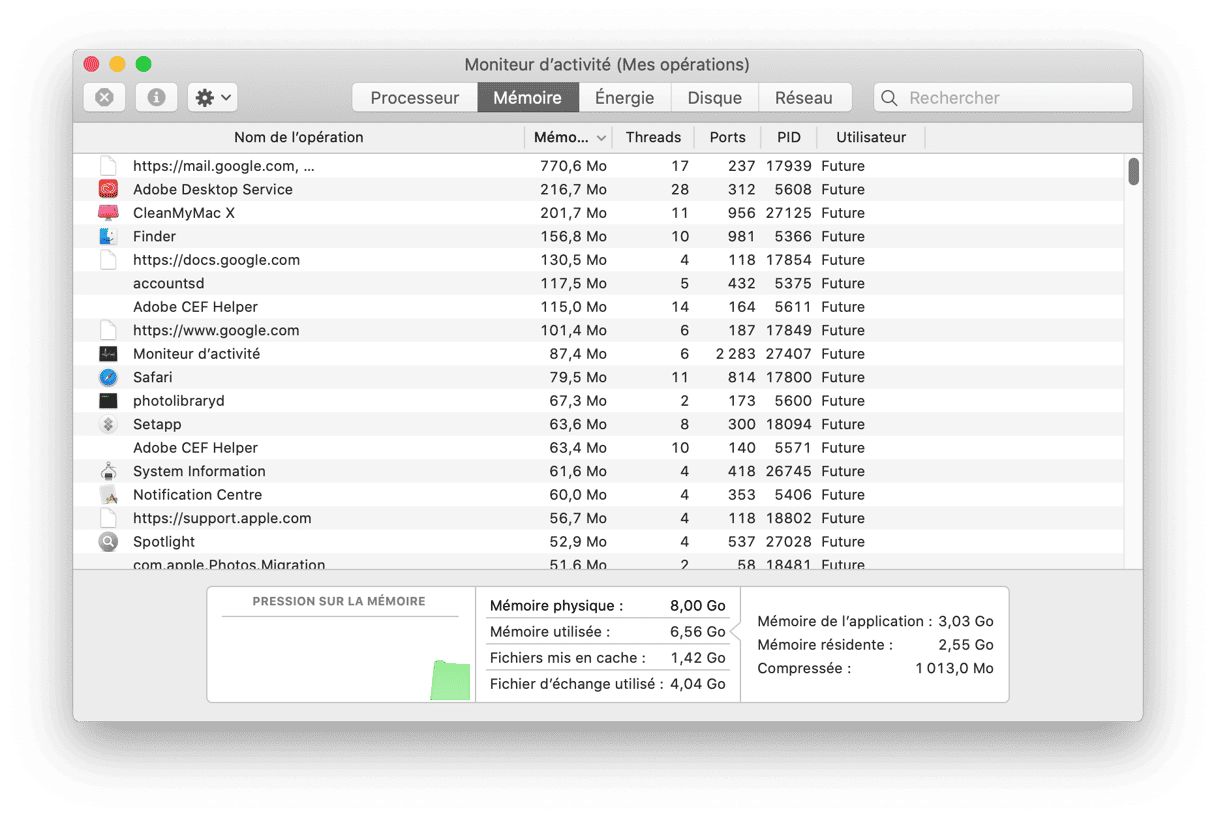Select the System Information process name
Image resolution: width=1216 pixels, height=818 pixels.
200,471
